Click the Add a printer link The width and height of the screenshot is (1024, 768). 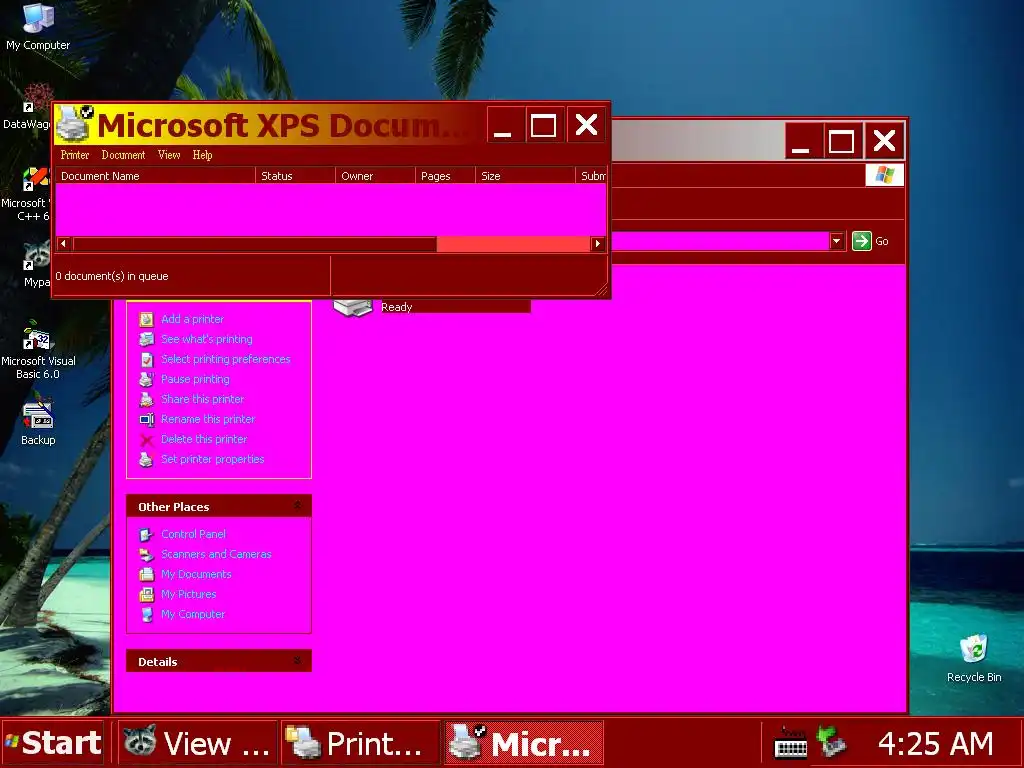pos(193,319)
